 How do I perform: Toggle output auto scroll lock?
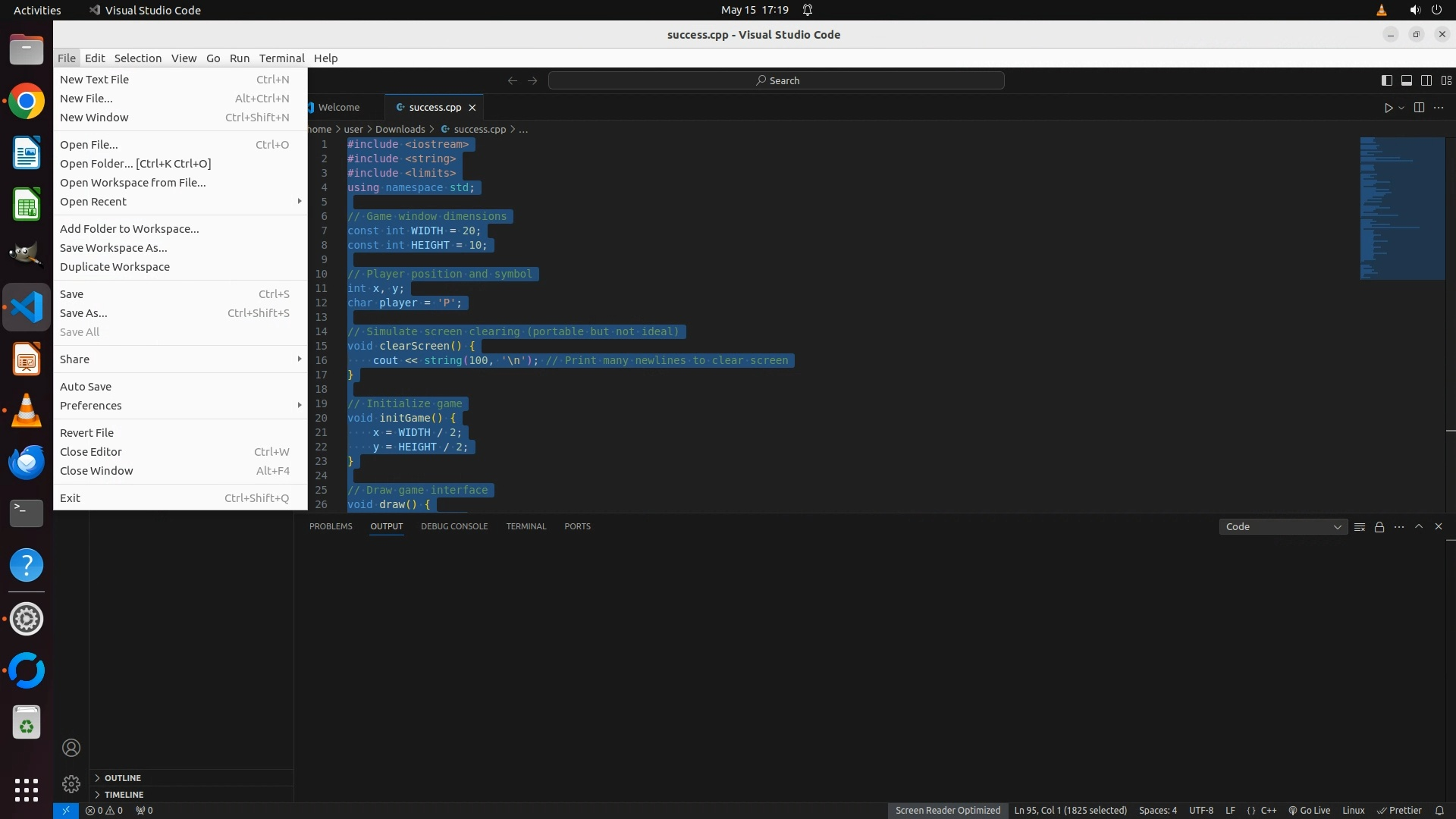[1379, 527]
